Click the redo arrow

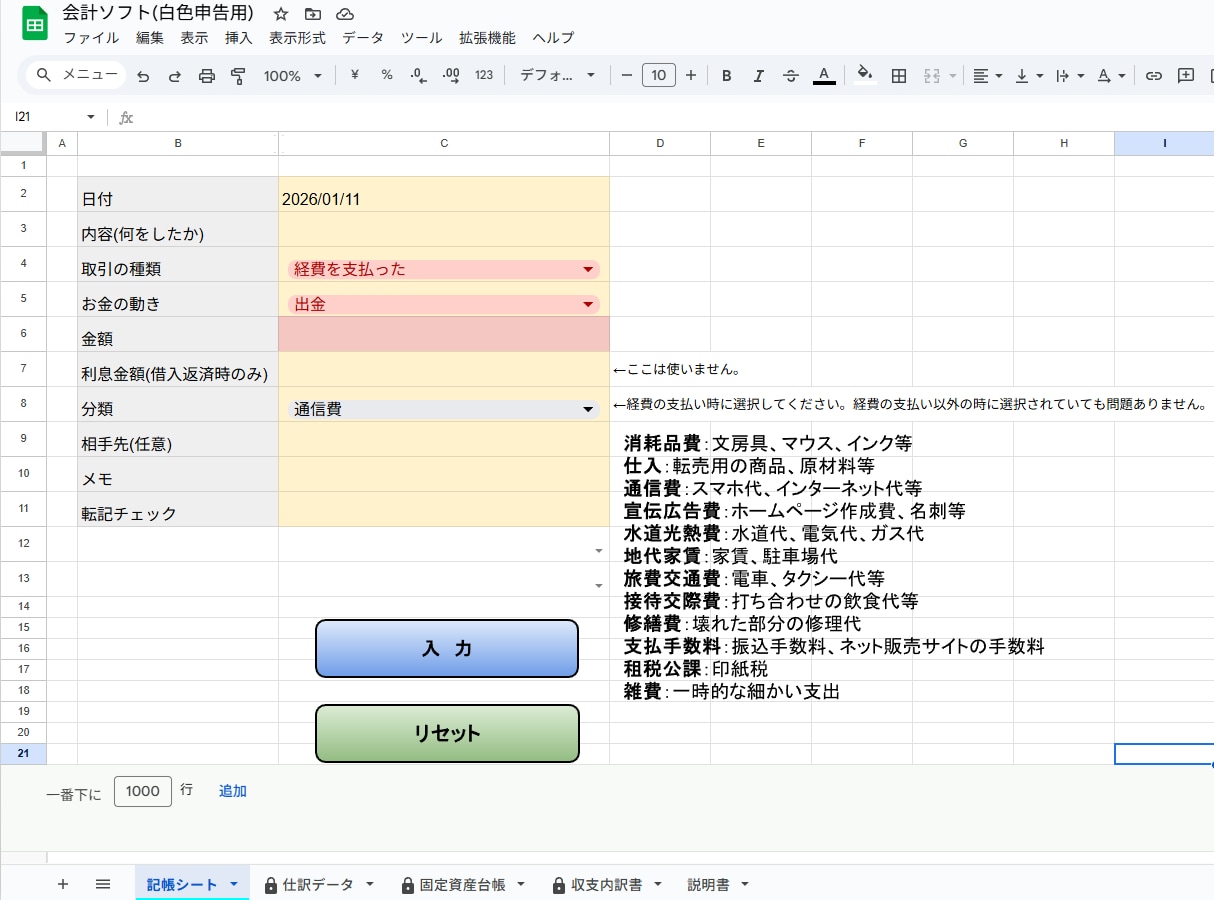point(175,75)
